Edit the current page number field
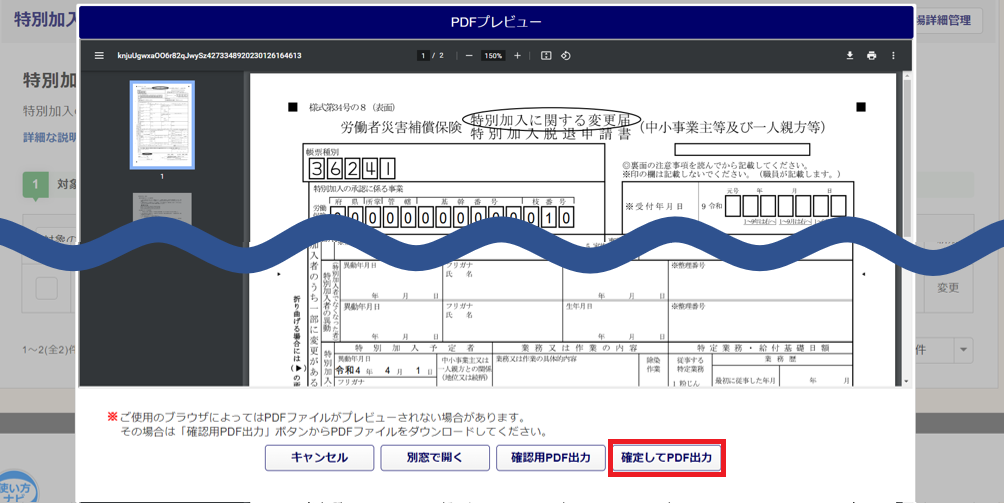 pos(423,56)
